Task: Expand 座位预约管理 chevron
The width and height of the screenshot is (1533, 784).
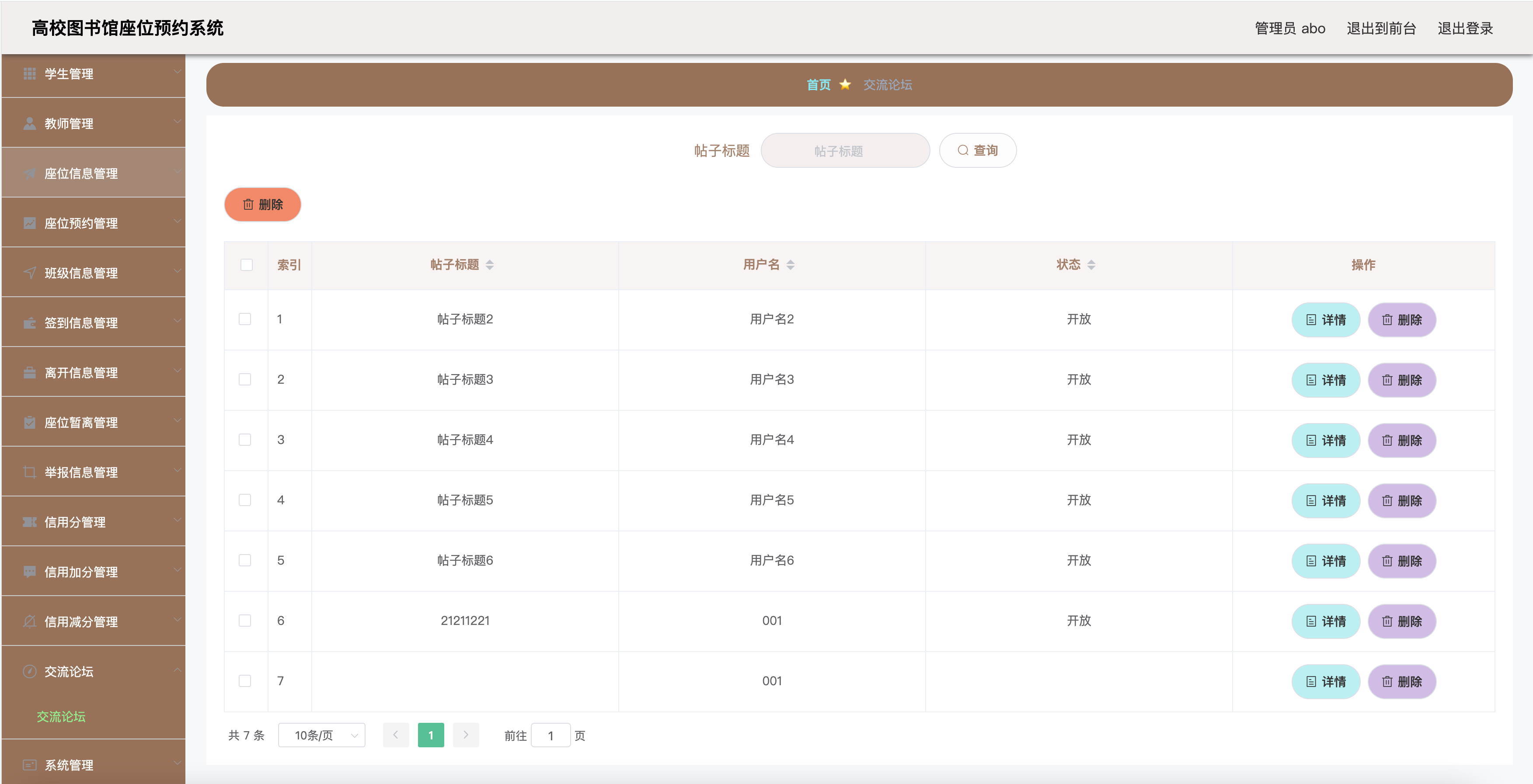Action: coord(177,221)
